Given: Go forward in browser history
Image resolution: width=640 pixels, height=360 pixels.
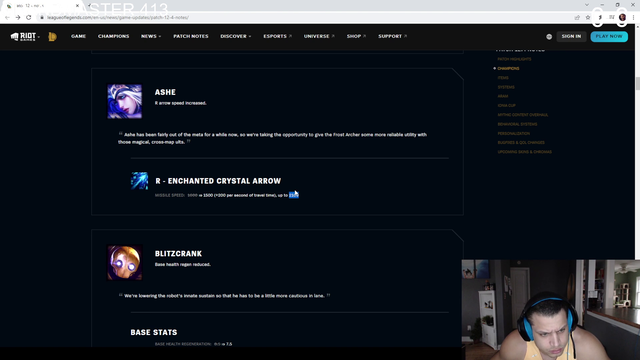Looking at the screenshot, I should [18, 18].
